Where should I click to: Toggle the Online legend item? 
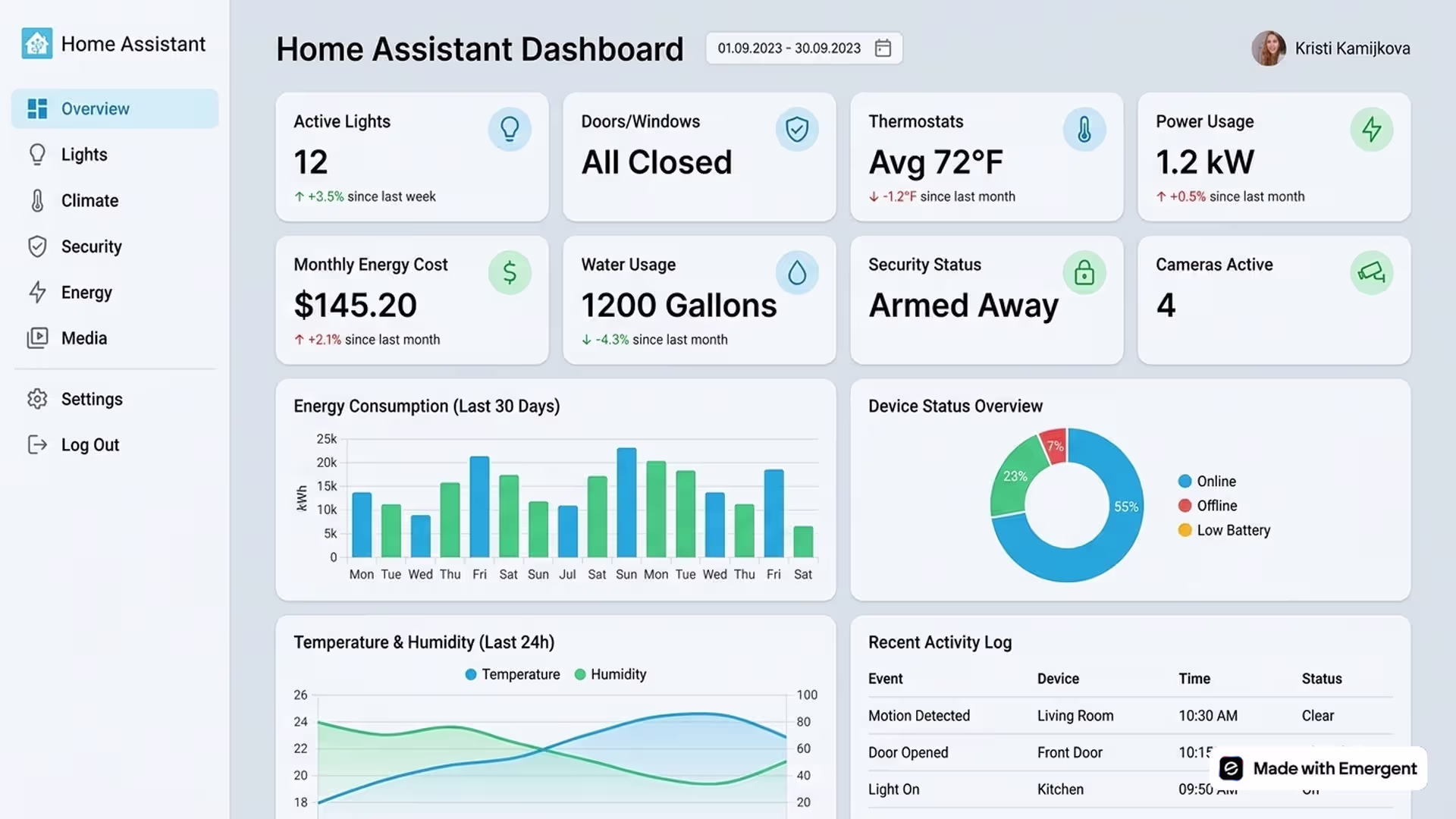[1207, 482]
